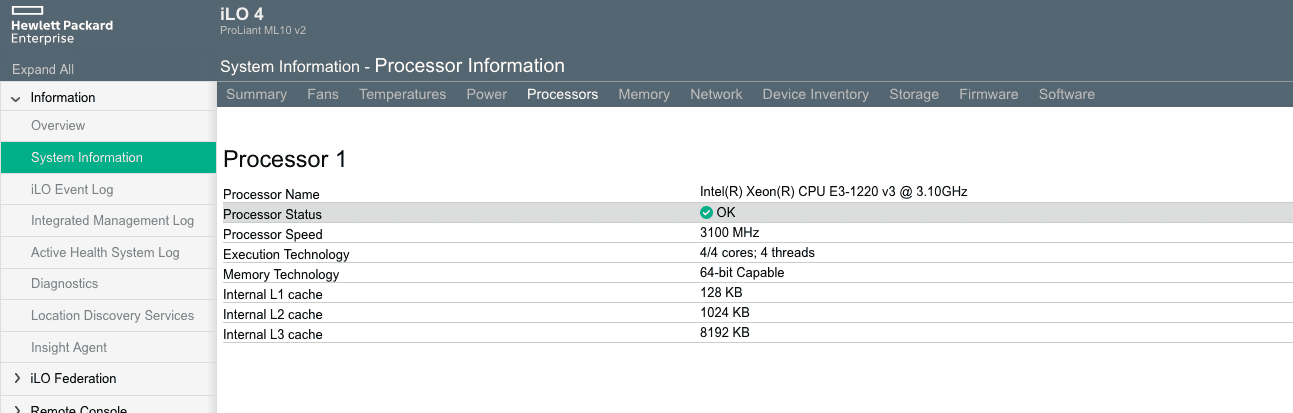Click the Hewlett Packard Enterprise logo
The height and width of the screenshot is (413, 1293).
pyautogui.click(x=62, y=24)
